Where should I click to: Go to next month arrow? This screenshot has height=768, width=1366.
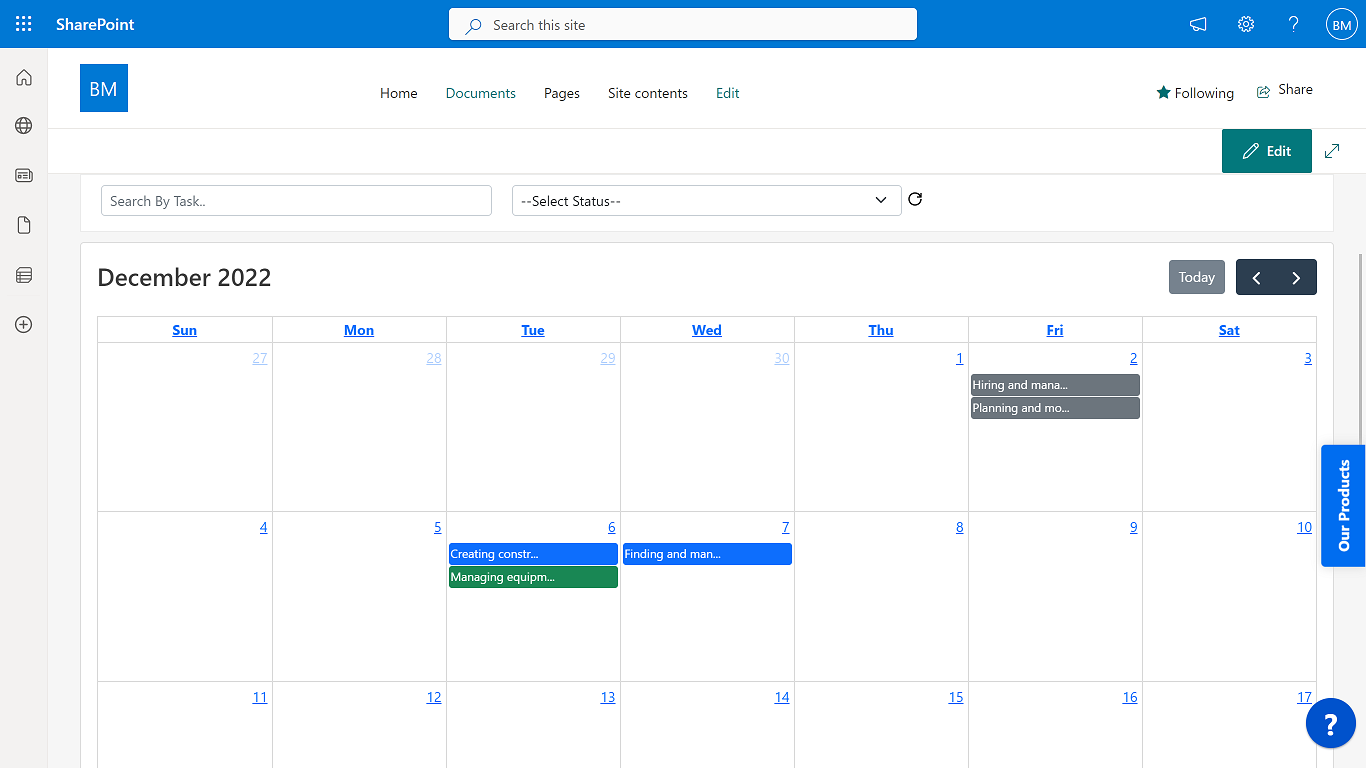pos(1296,277)
